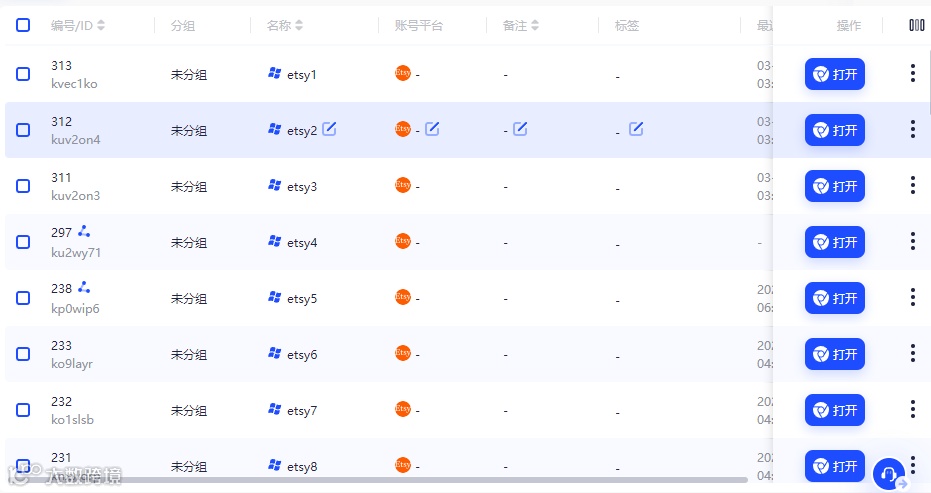Edit remark pencil icon in etsy2 row
Screen dimensions: 931x493
pos(520,129)
